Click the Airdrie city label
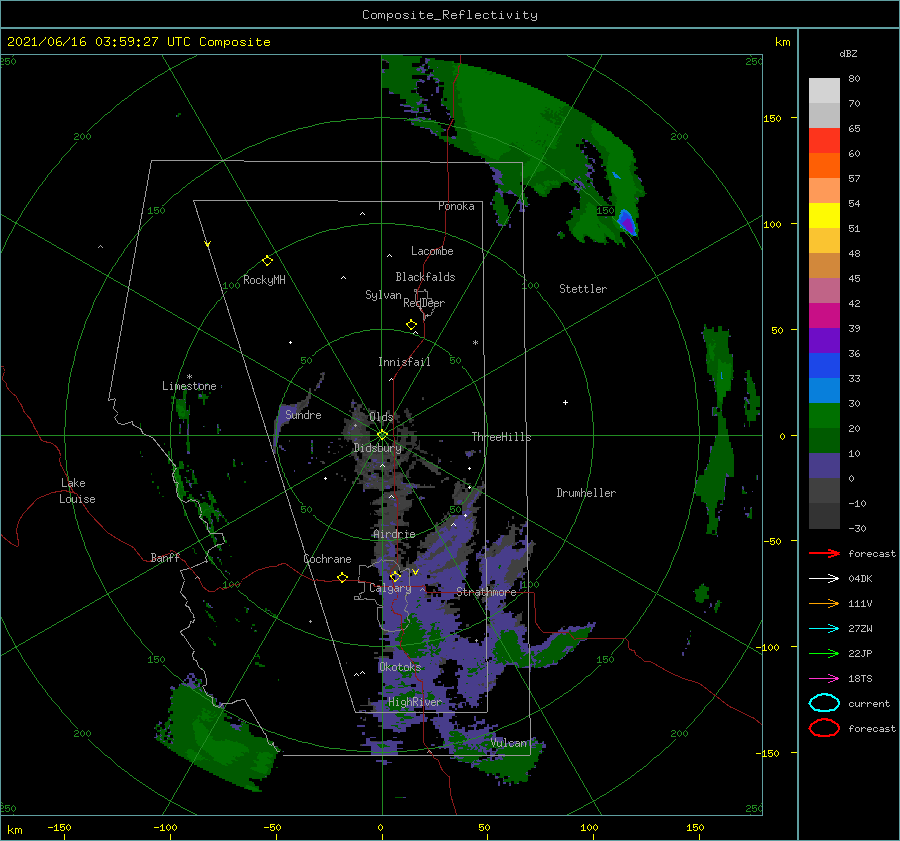This screenshot has height=841, width=900. click(394, 534)
